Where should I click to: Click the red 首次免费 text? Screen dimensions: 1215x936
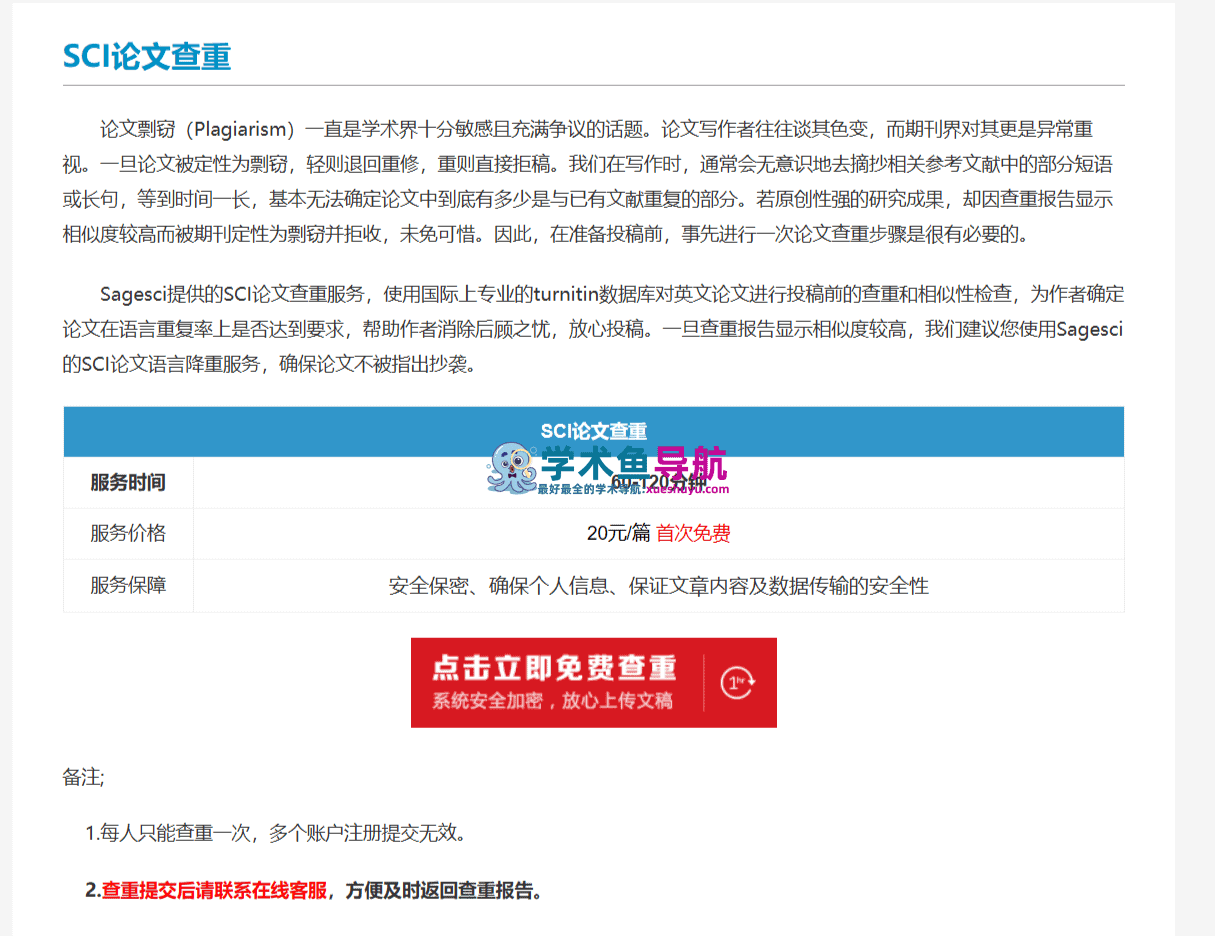click(x=693, y=533)
